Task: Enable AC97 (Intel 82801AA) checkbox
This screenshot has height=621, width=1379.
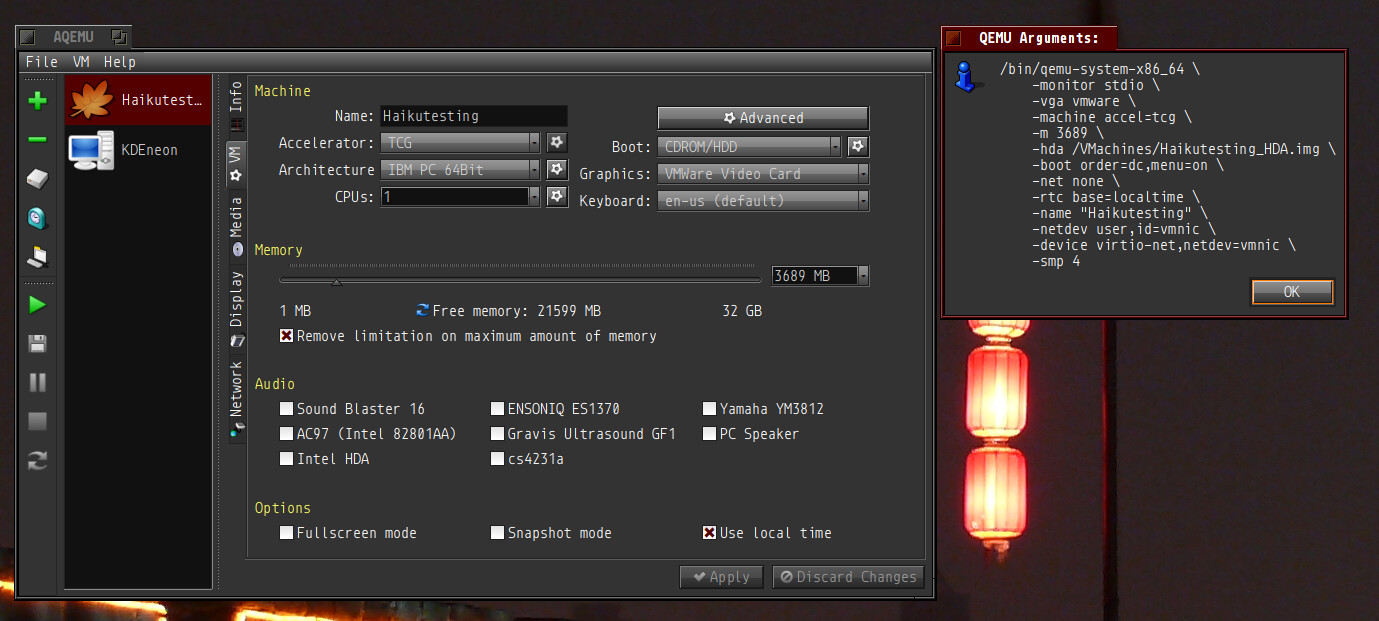Action: (x=286, y=433)
